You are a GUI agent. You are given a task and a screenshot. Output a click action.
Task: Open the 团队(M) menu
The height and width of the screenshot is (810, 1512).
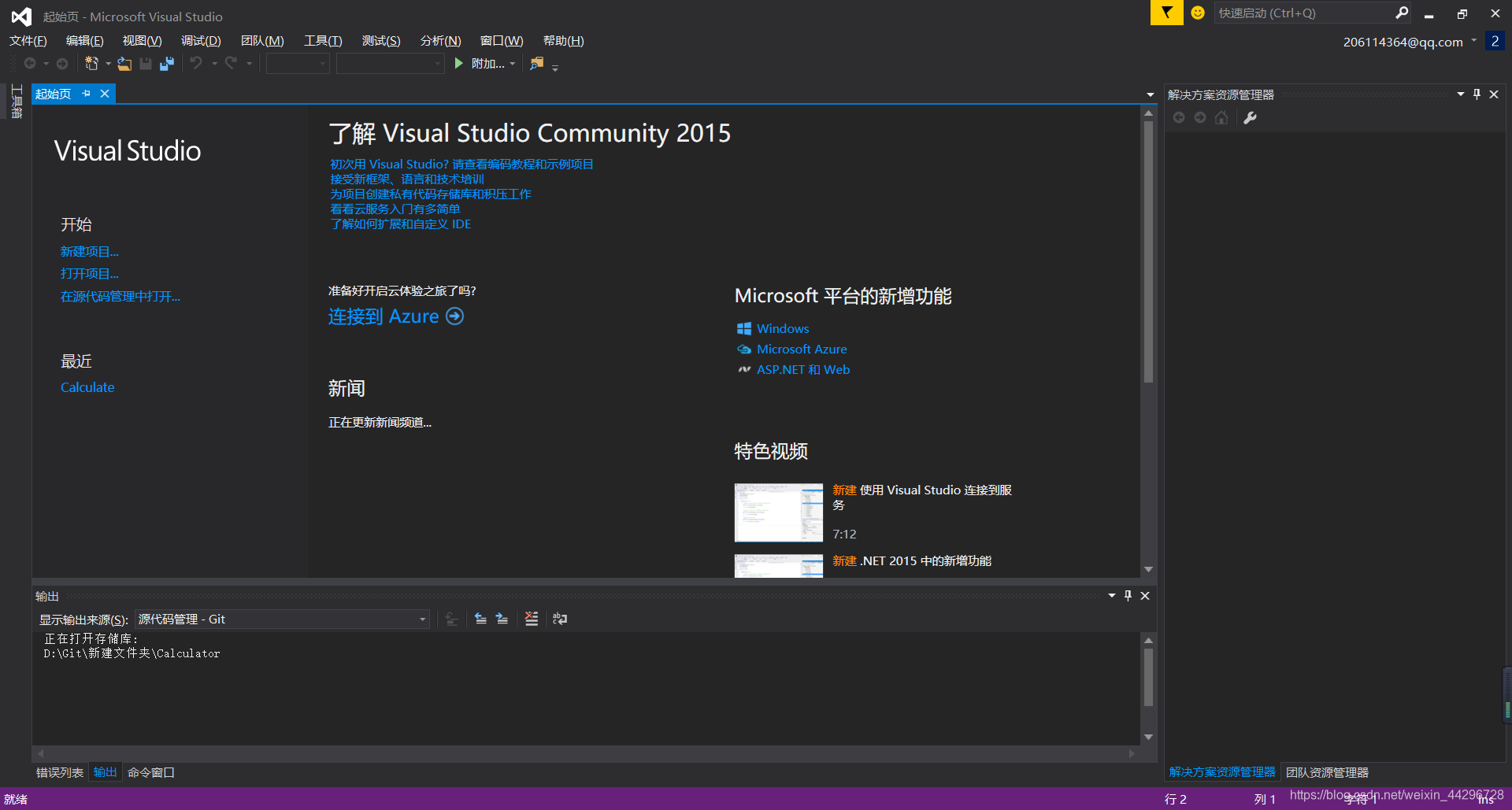pyautogui.click(x=262, y=41)
